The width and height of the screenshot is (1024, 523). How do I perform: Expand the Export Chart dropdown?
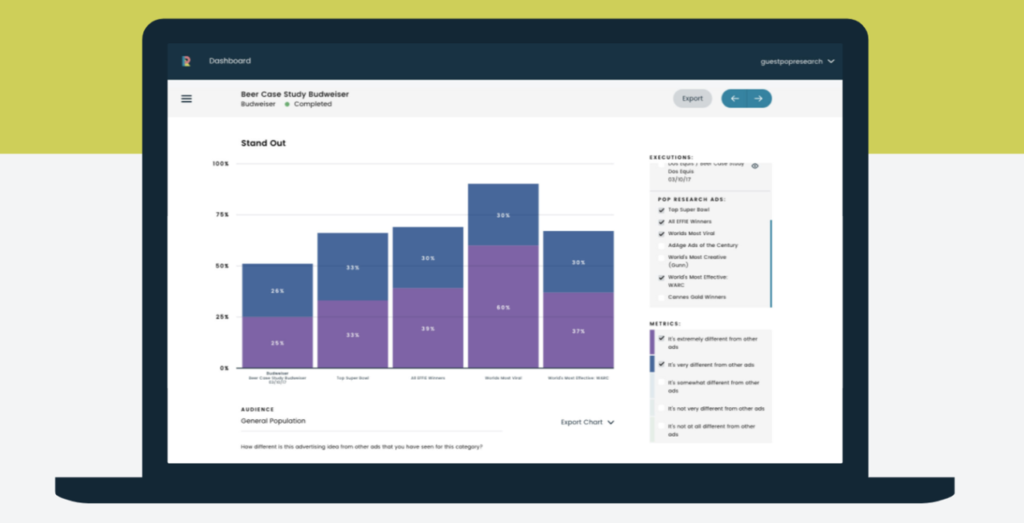[x=587, y=422]
